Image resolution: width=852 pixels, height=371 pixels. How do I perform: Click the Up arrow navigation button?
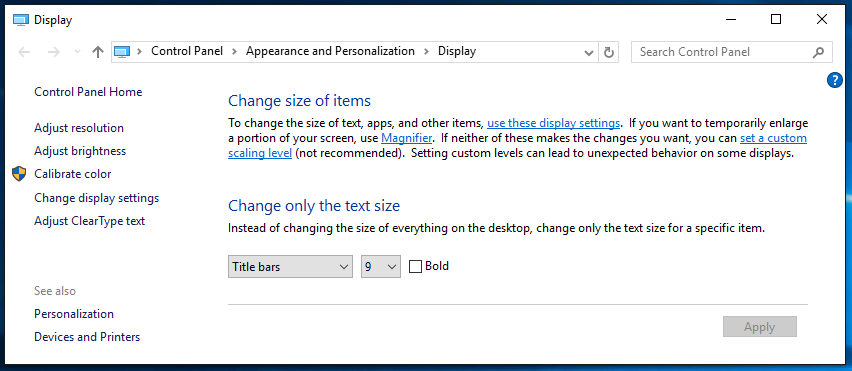(98, 52)
